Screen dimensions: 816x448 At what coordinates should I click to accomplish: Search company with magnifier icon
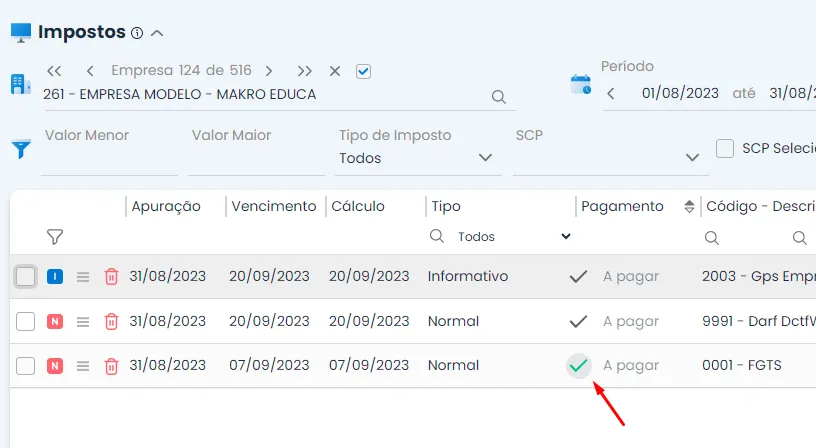coord(499,97)
